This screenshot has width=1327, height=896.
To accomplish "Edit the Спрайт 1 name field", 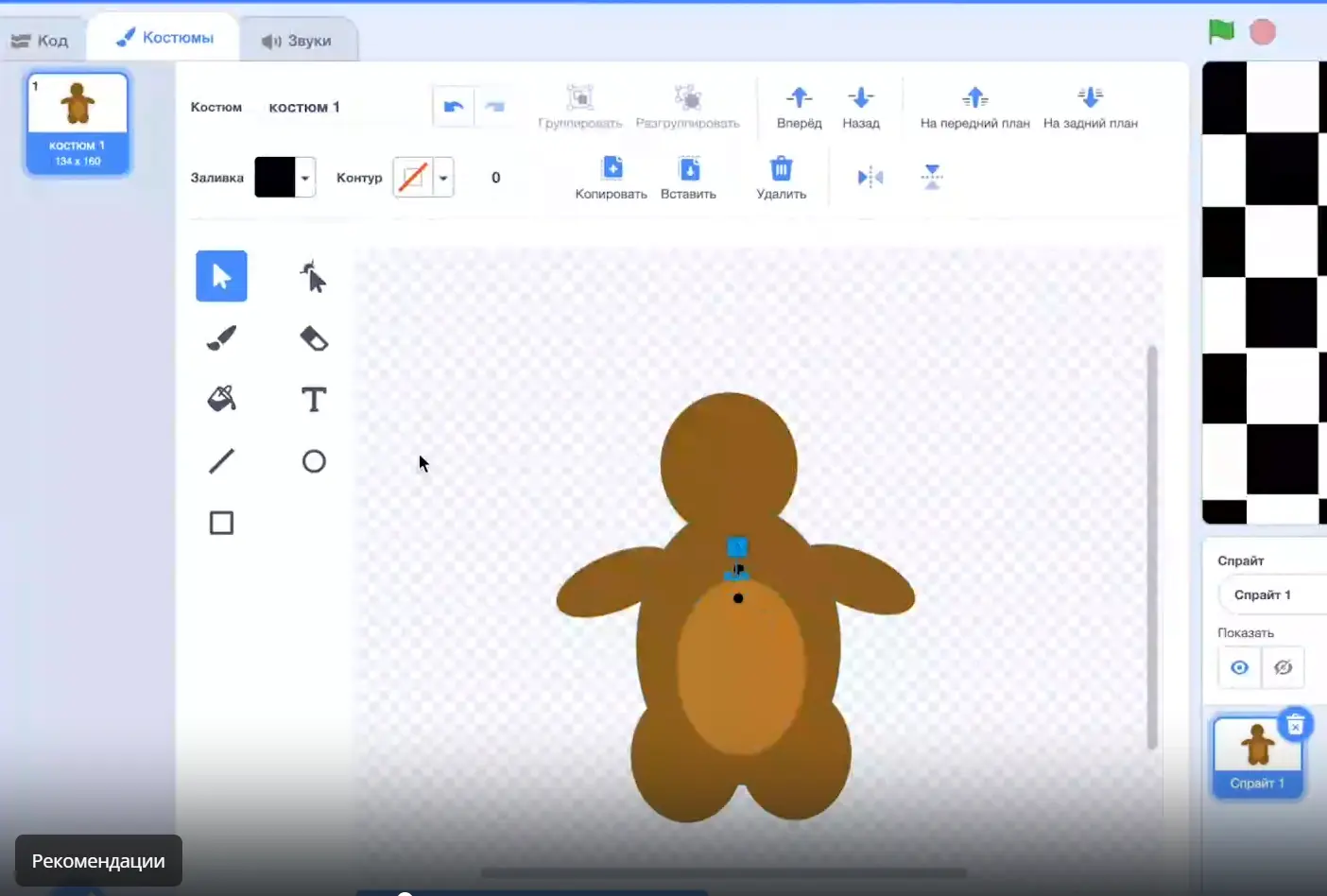I will [1272, 594].
